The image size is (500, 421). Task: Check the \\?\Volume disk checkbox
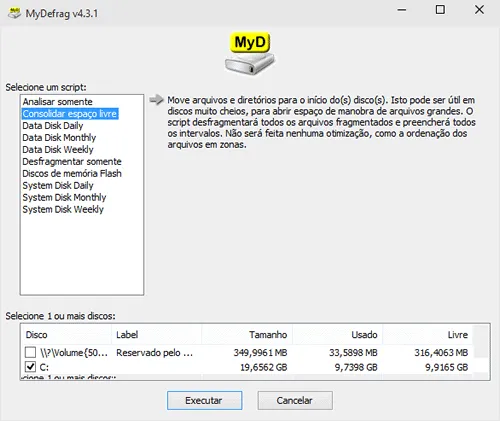click(x=30, y=352)
